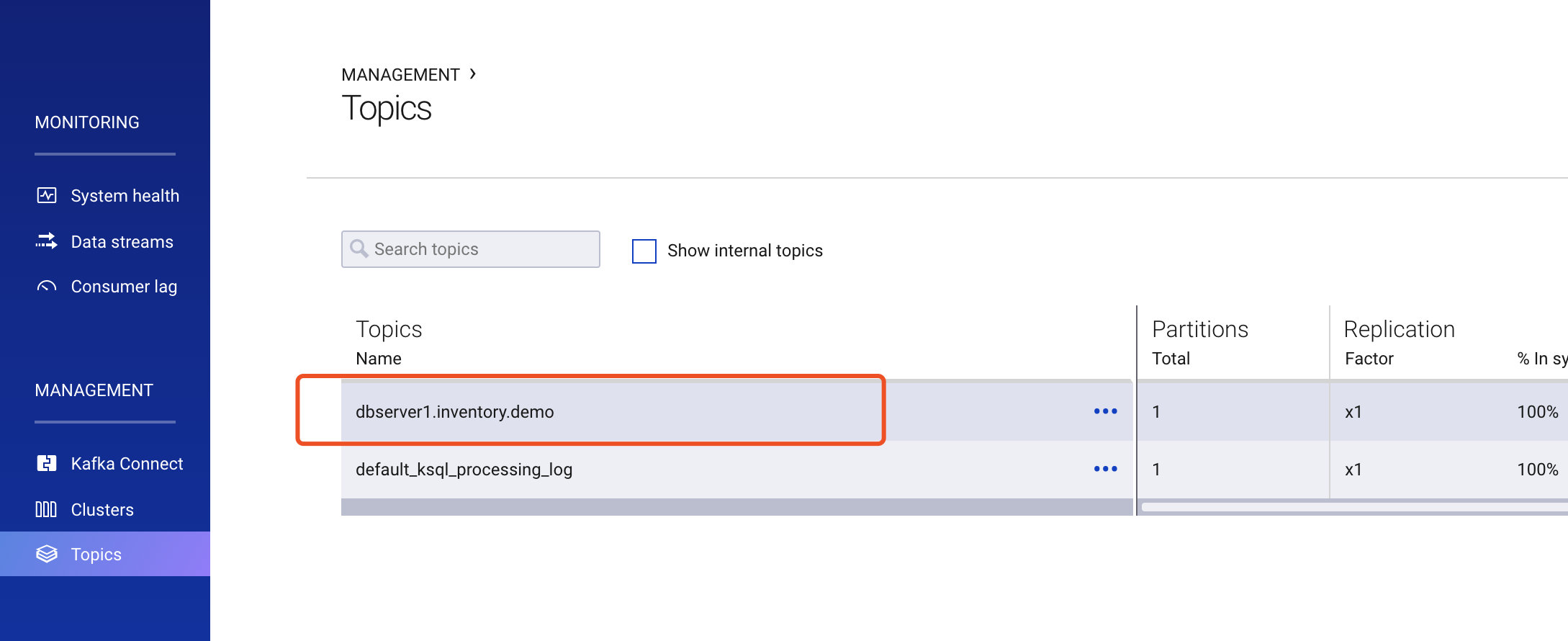Enable Show internal topics checkbox
This screenshot has height=641, width=1568.
[644, 251]
